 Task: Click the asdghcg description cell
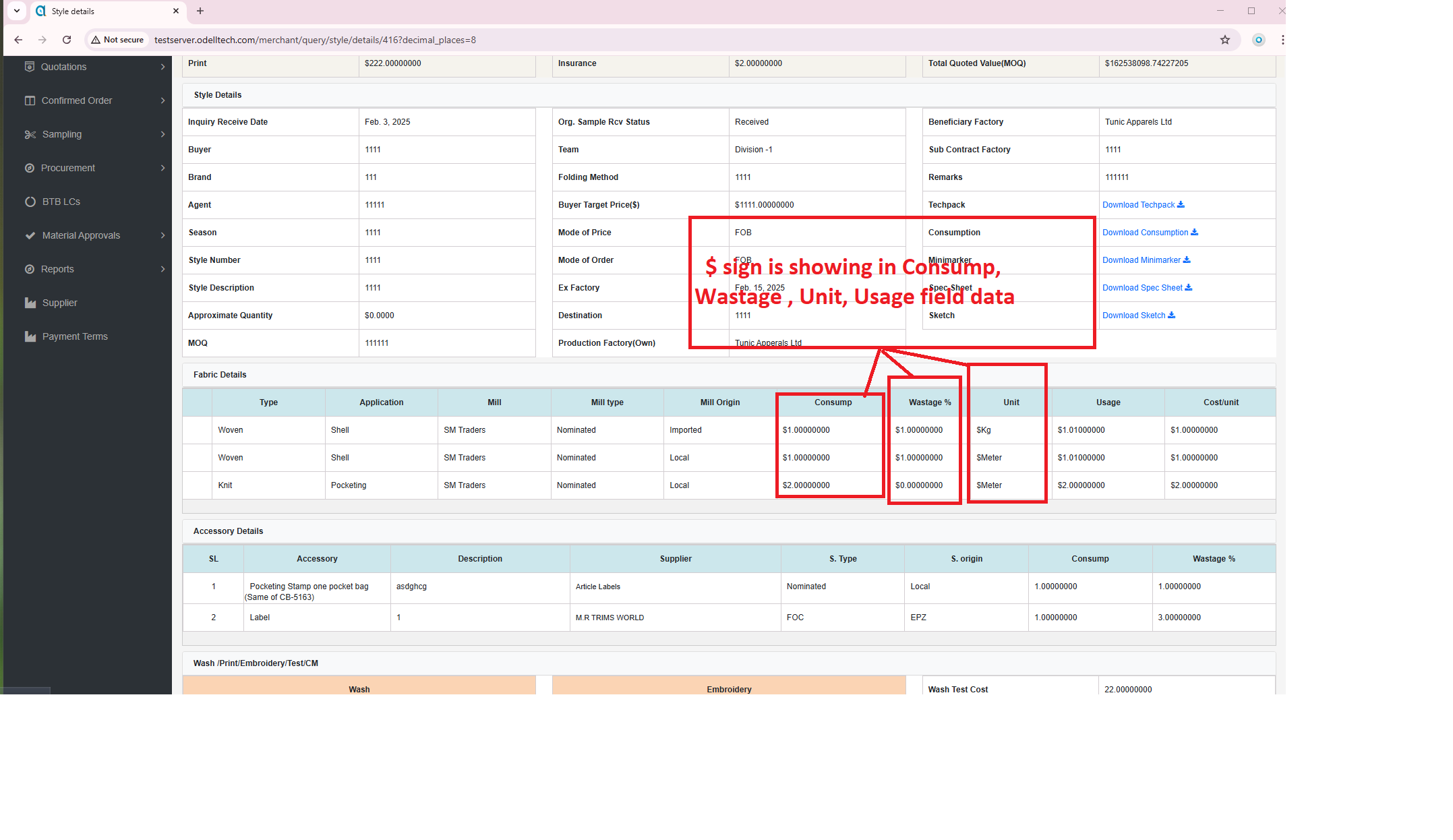(480, 588)
